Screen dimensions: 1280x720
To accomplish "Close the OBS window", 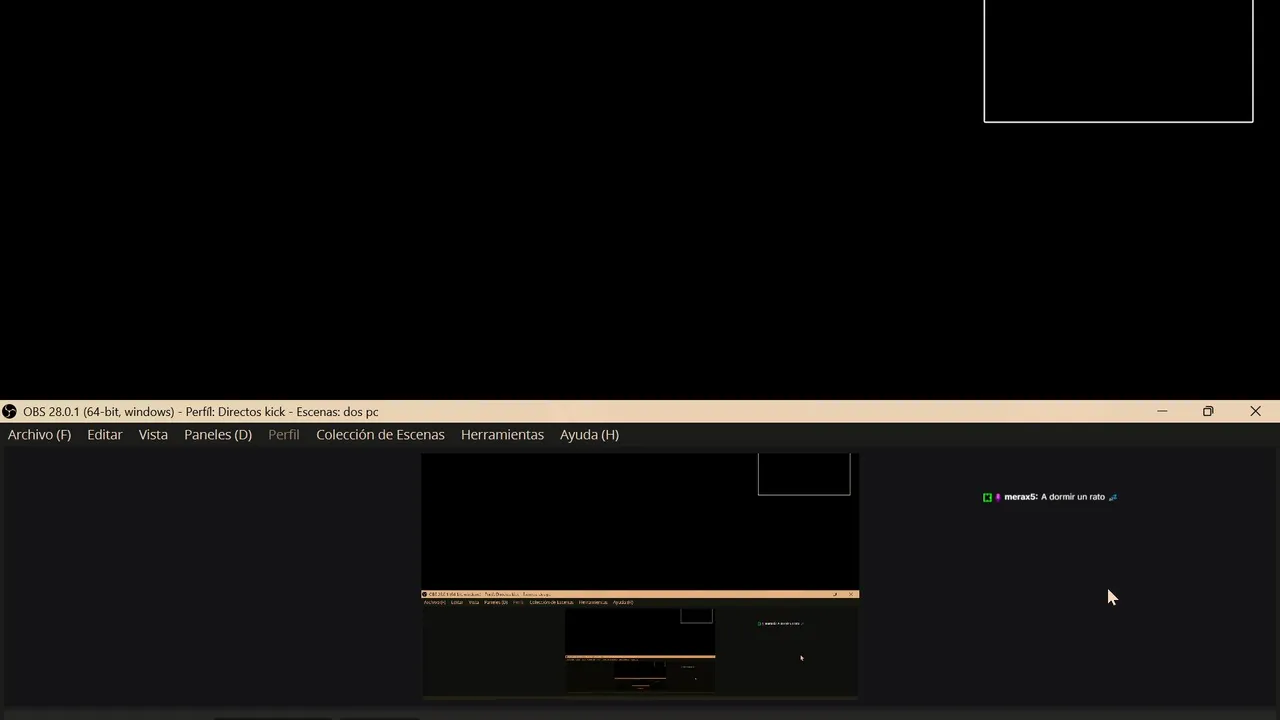I will click(1256, 412).
